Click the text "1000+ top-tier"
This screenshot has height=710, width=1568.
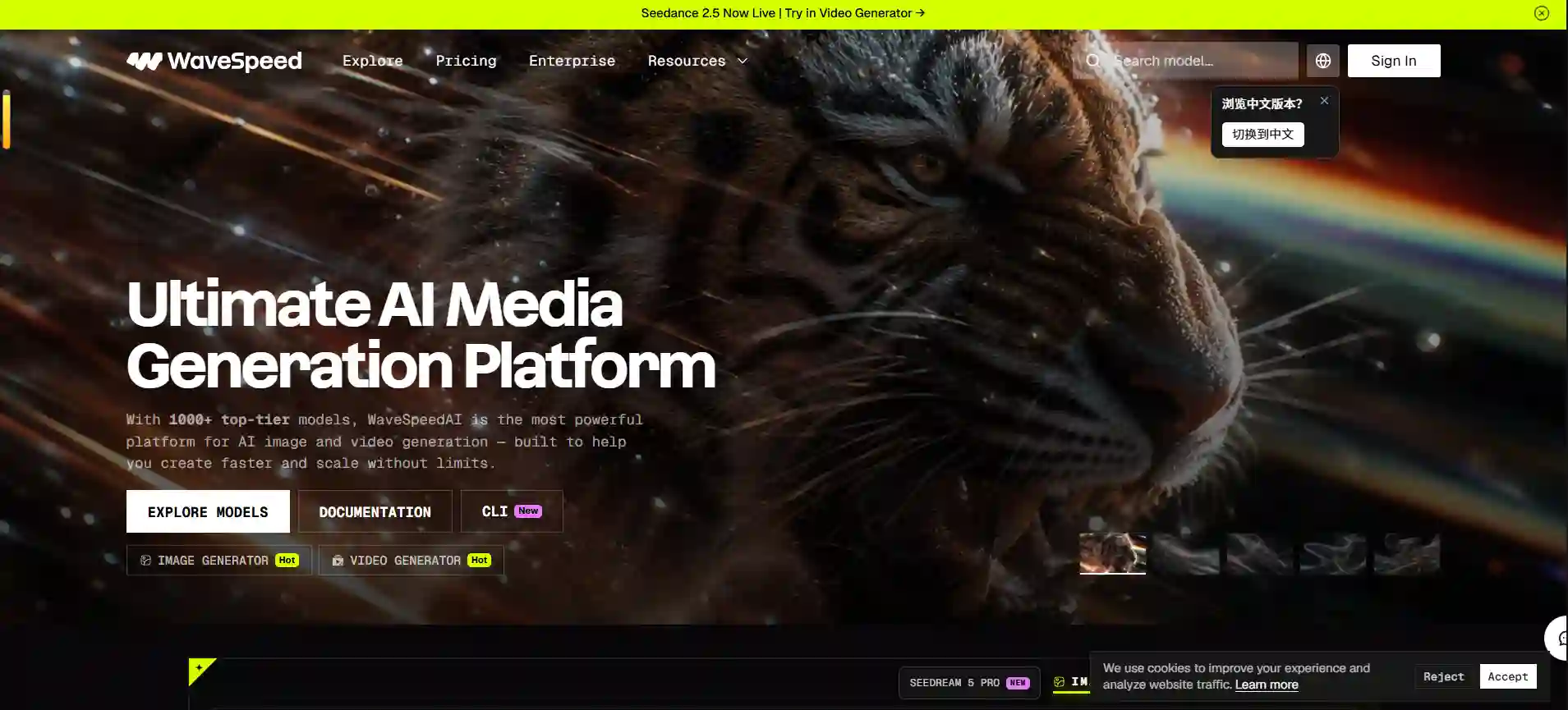tap(229, 419)
